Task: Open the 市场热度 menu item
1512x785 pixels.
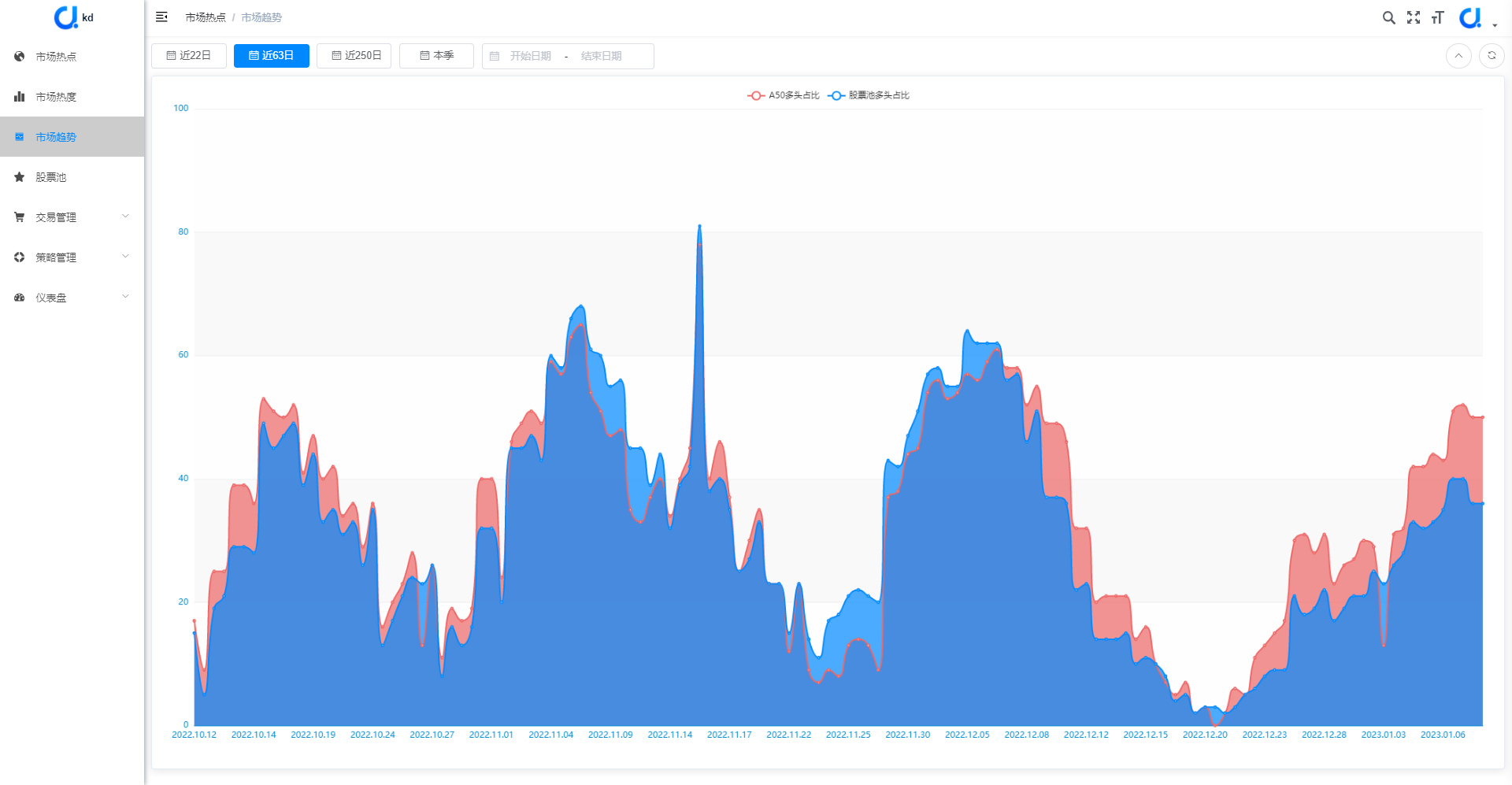Action: pyautogui.click(x=72, y=97)
